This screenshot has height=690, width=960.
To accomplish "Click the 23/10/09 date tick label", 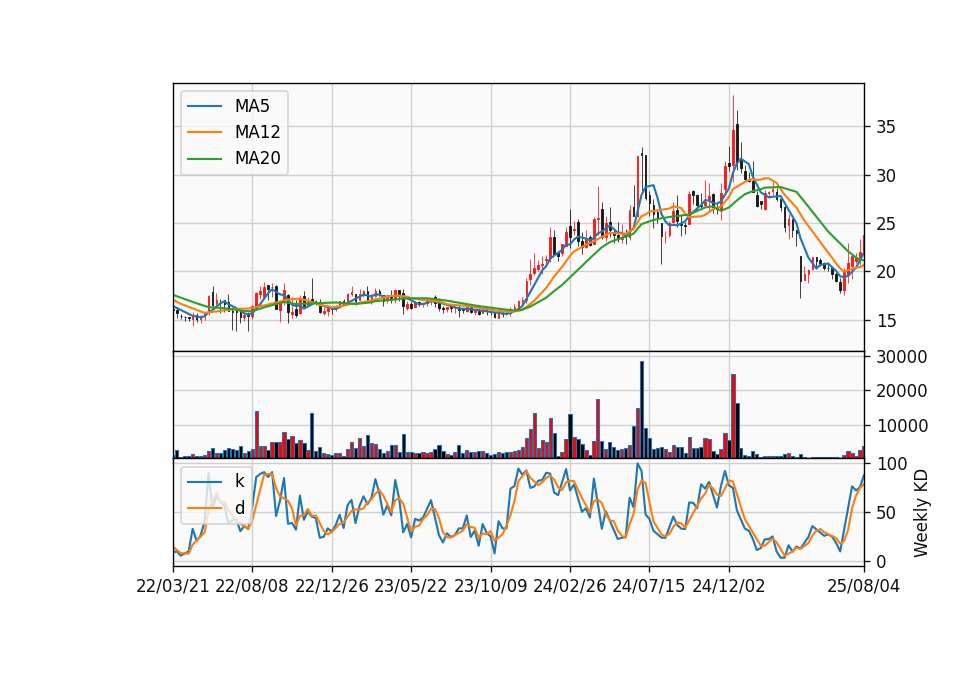I will point(490,586).
